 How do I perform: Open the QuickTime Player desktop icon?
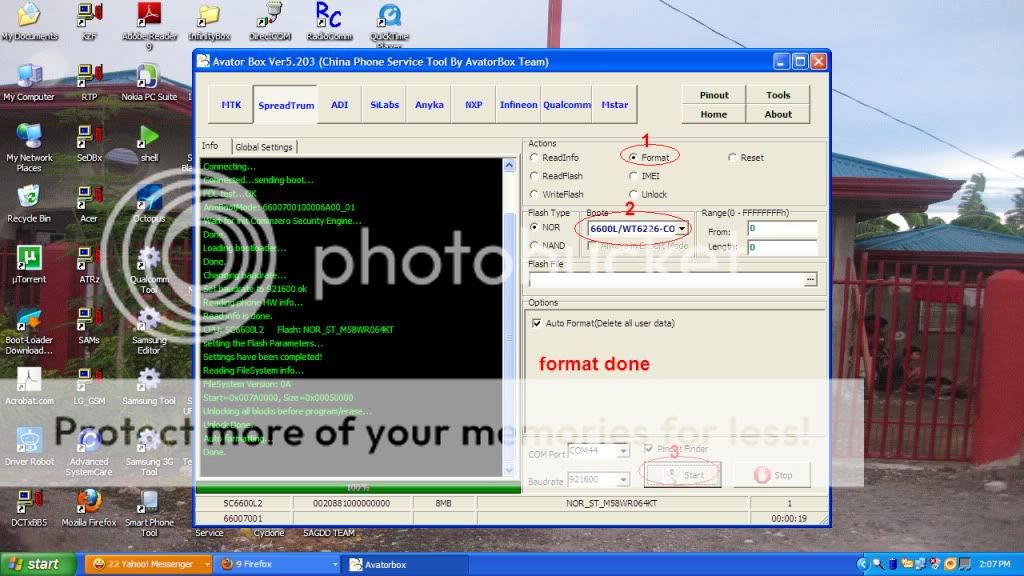(389, 17)
